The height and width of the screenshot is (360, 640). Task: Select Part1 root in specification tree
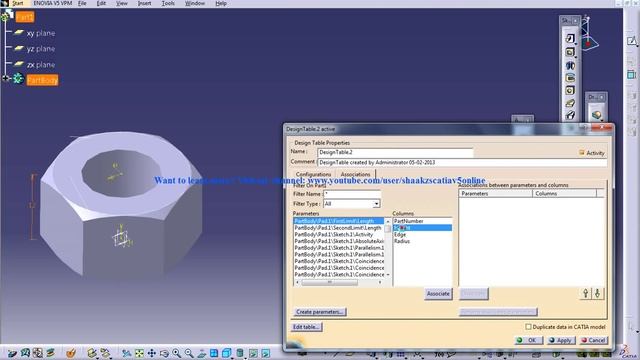pyautogui.click(x=24, y=17)
